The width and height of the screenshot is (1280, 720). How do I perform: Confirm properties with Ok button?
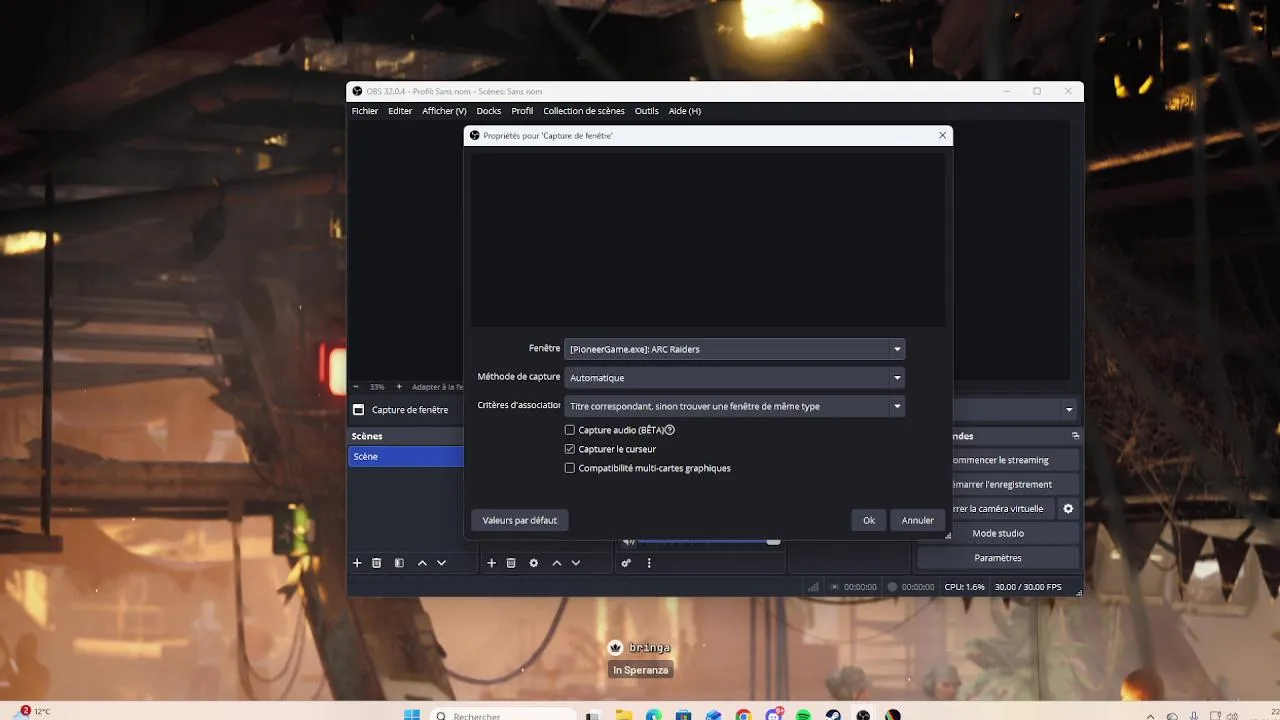[869, 520]
